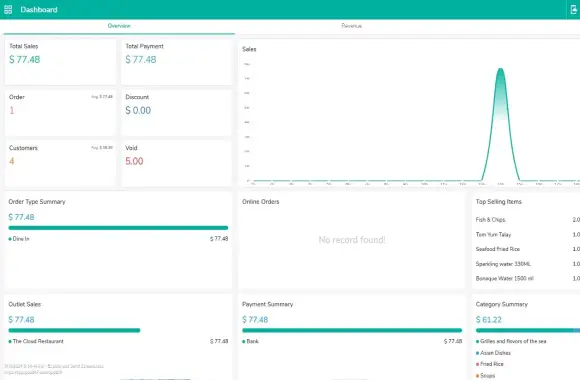Switch to the Overview tab
The image size is (580, 380).
pyautogui.click(x=119, y=26)
